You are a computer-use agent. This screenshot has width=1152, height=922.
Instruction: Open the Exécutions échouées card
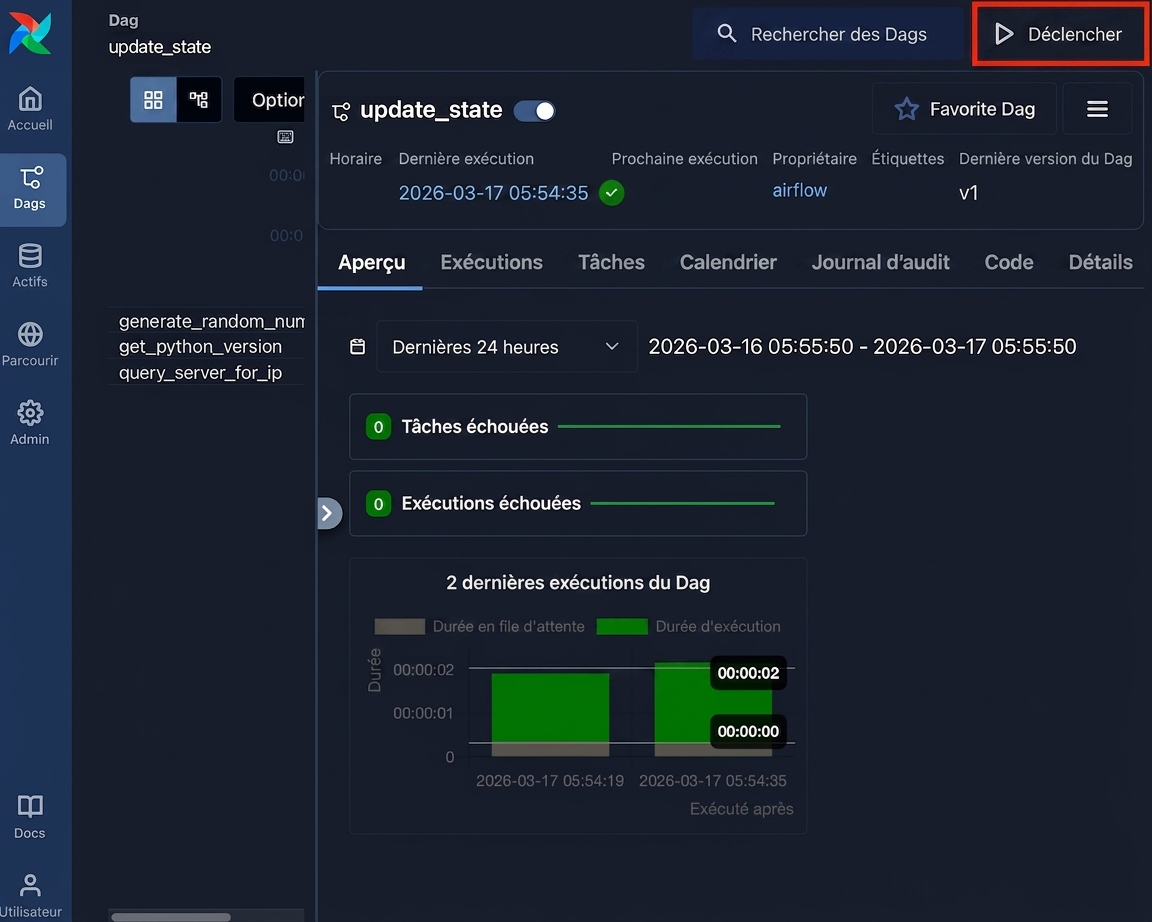577,503
